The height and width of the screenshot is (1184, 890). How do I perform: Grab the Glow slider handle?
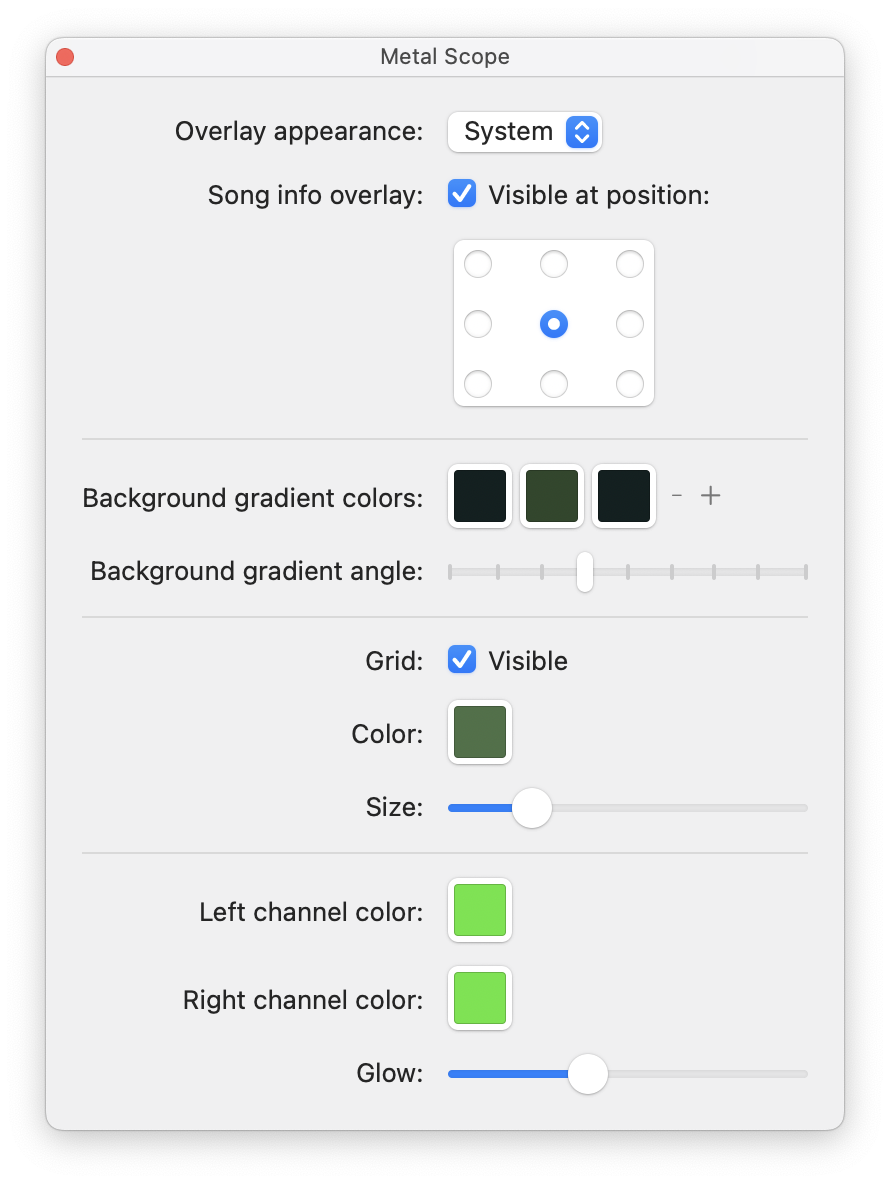pyautogui.click(x=587, y=1073)
